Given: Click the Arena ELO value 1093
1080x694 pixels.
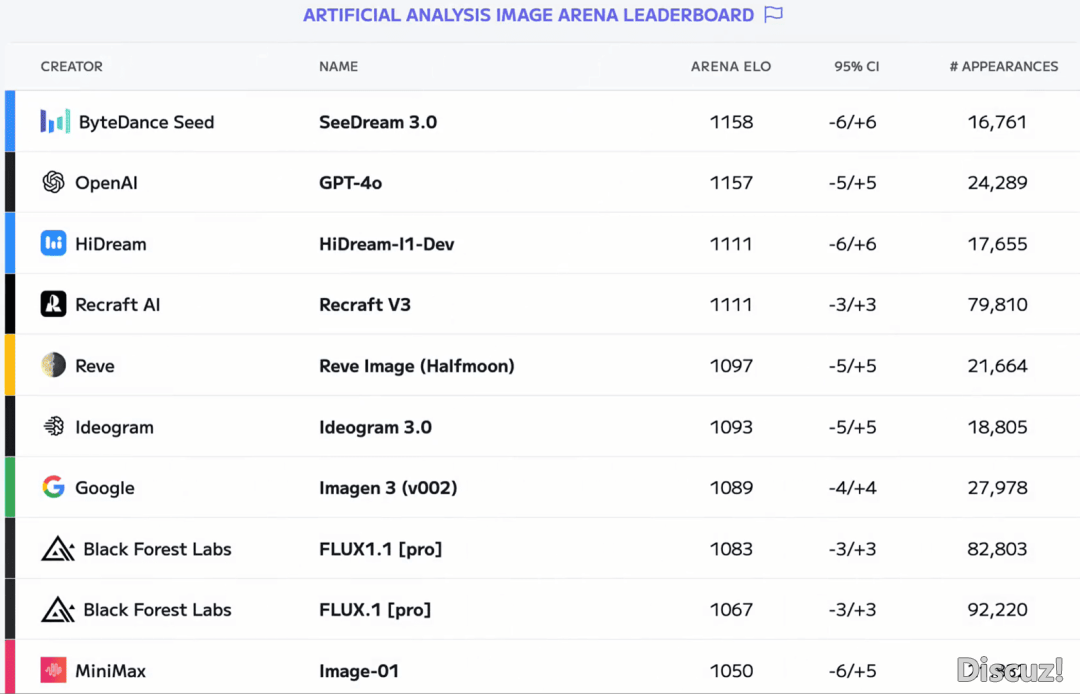Looking at the screenshot, I should point(731,427).
